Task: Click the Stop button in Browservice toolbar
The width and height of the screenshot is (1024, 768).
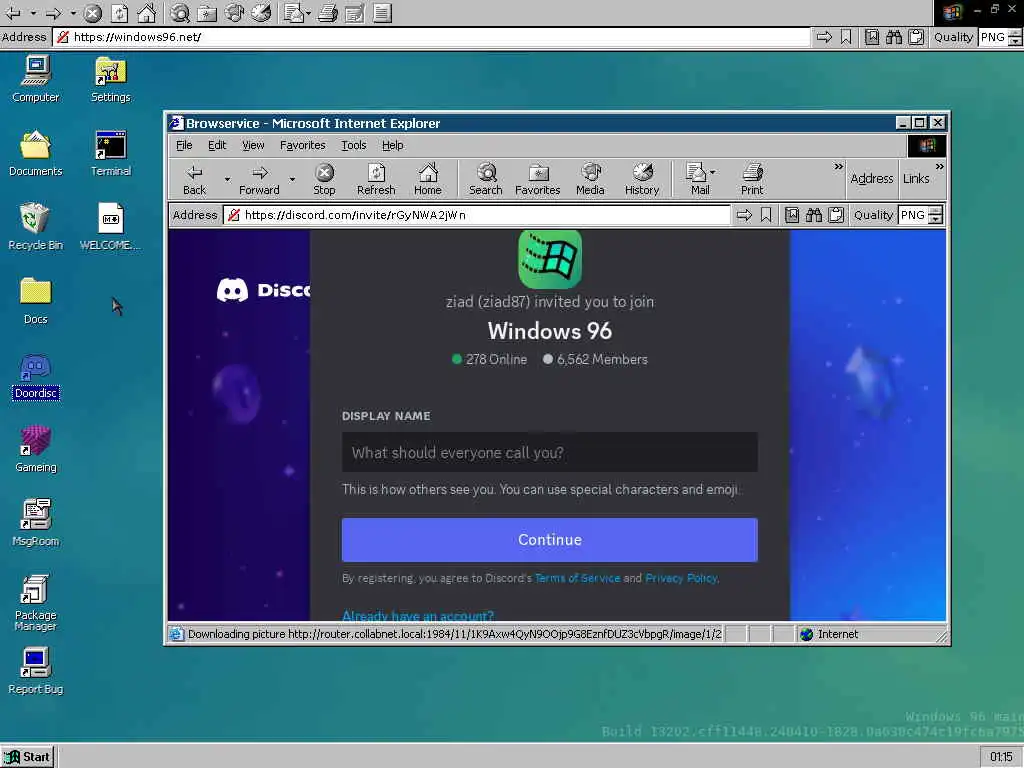Action: (x=324, y=179)
